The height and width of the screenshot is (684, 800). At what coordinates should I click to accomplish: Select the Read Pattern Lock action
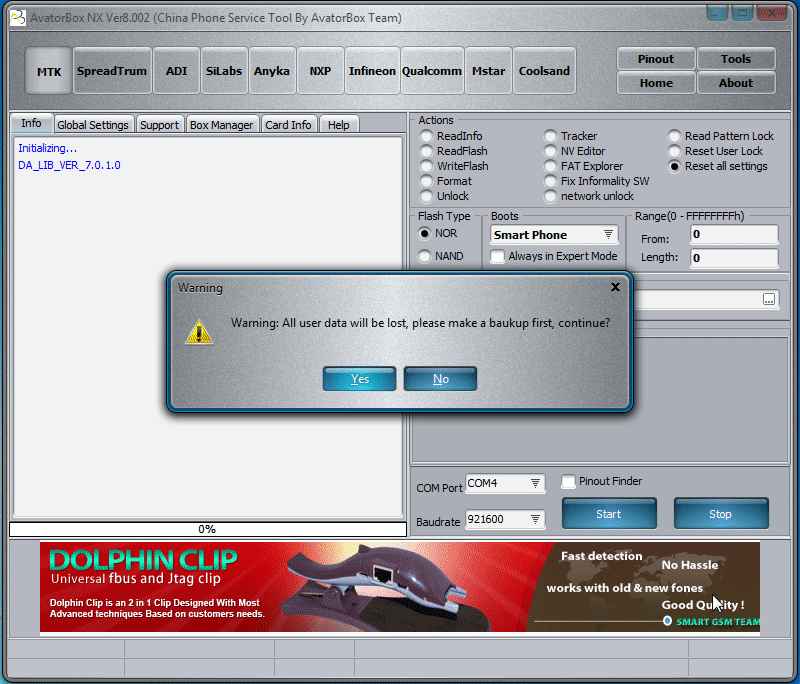(721, 136)
